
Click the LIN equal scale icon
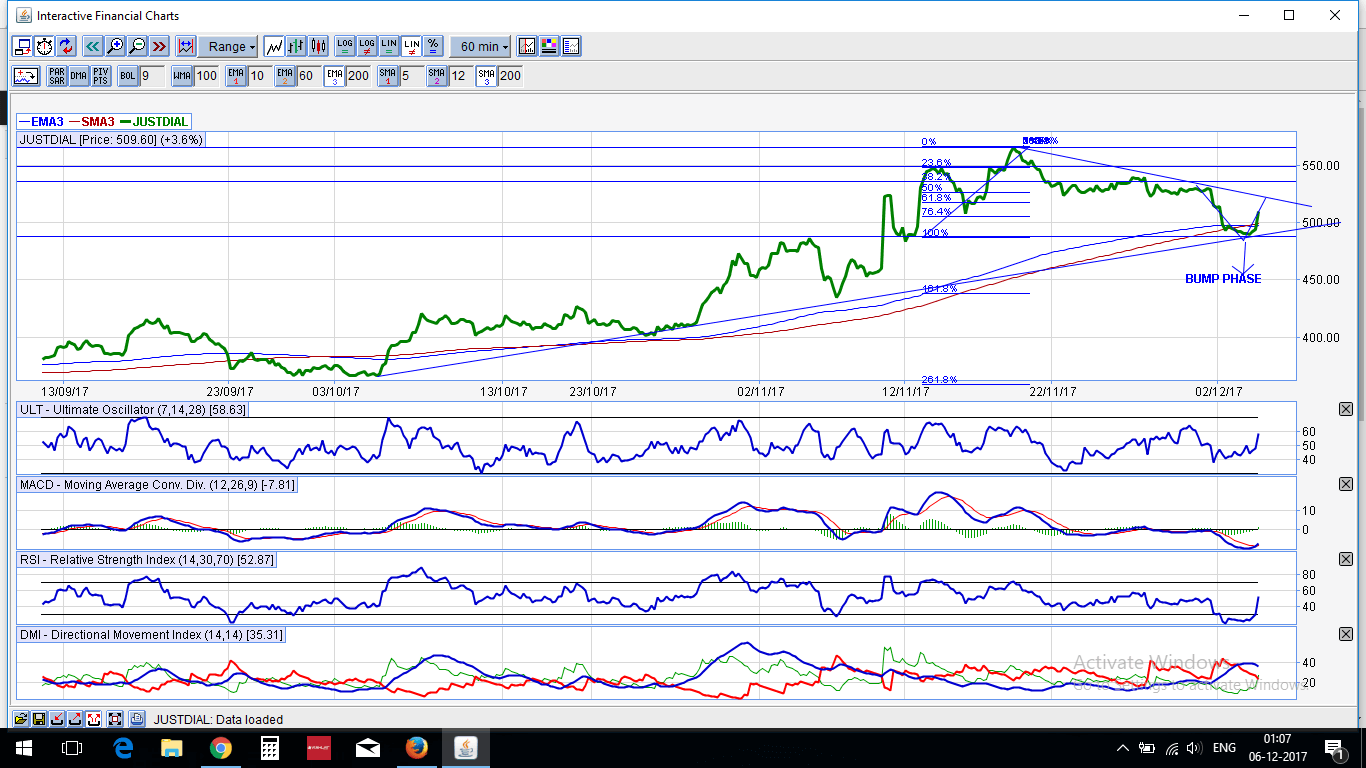[389, 47]
